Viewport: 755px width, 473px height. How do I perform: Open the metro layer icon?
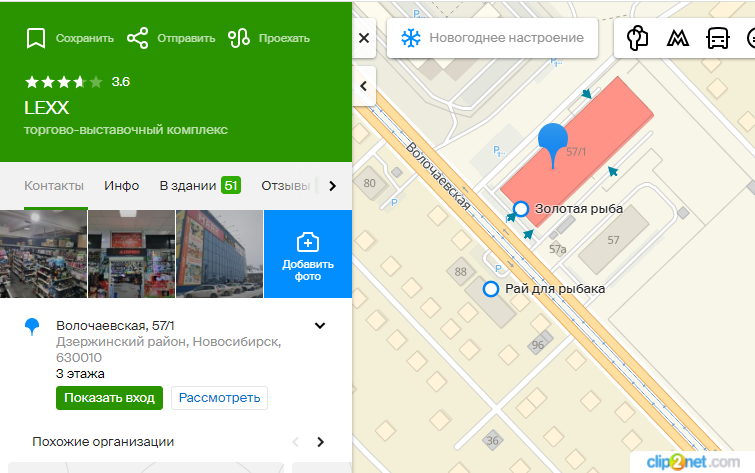(678, 39)
